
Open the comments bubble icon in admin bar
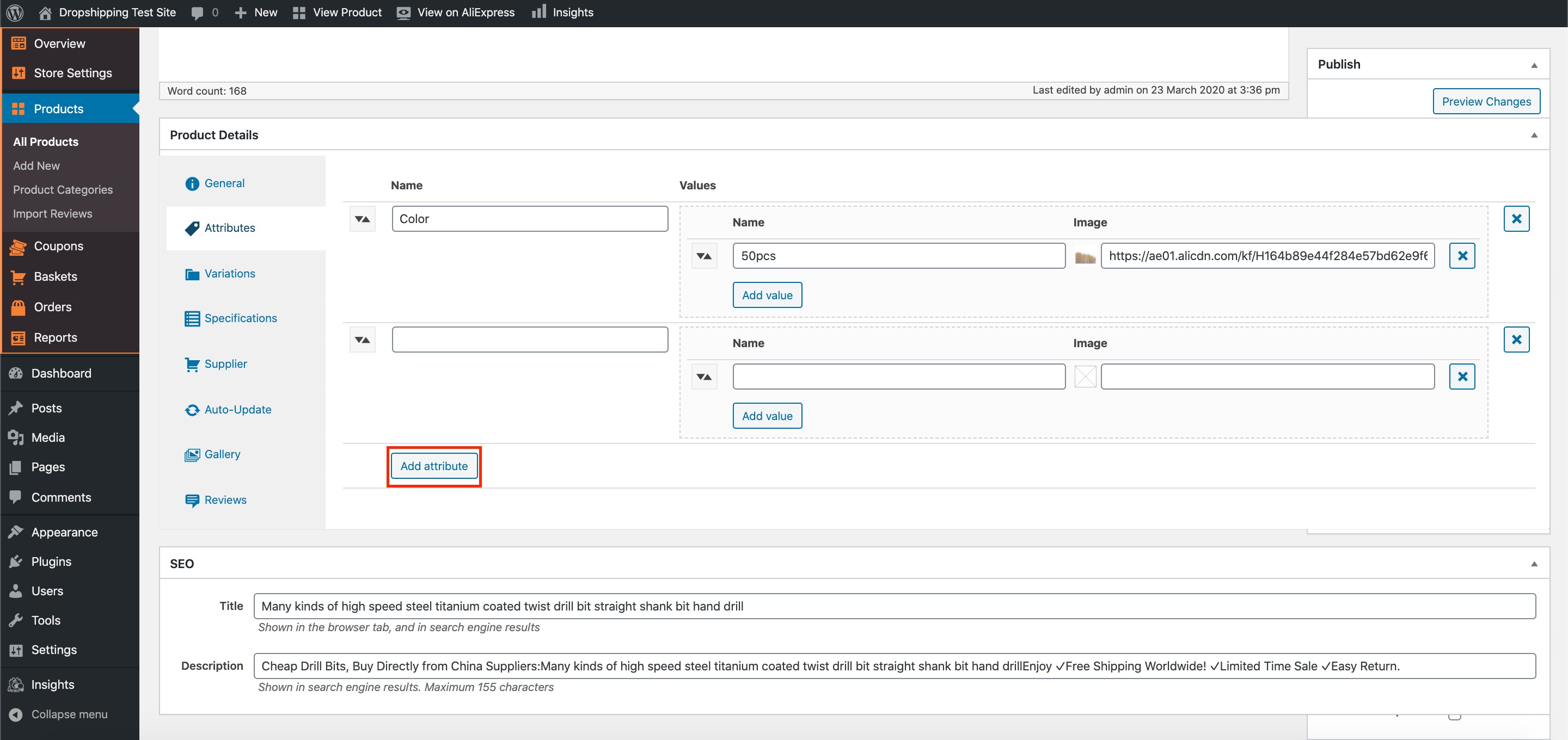pos(197,13)
